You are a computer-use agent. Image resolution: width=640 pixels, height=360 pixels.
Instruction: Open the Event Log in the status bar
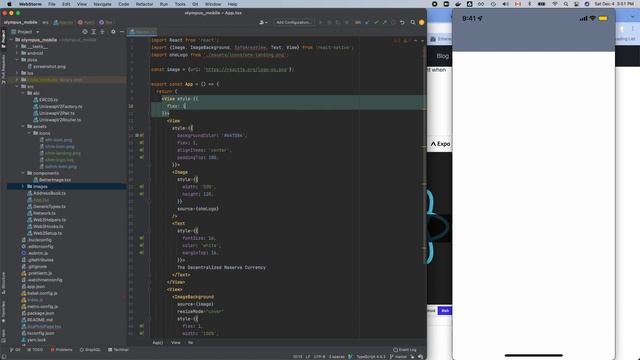tap(405, 350)
